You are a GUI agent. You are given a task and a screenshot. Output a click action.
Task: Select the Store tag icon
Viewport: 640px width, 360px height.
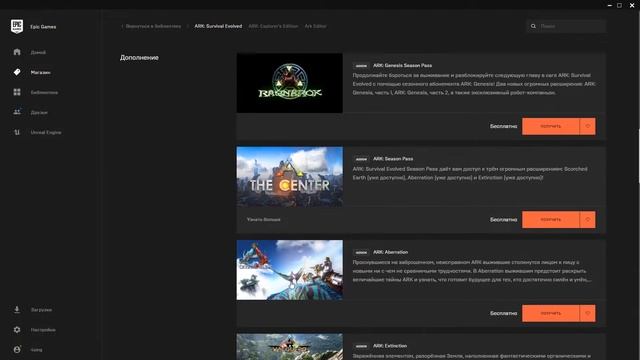coord(17,72)
